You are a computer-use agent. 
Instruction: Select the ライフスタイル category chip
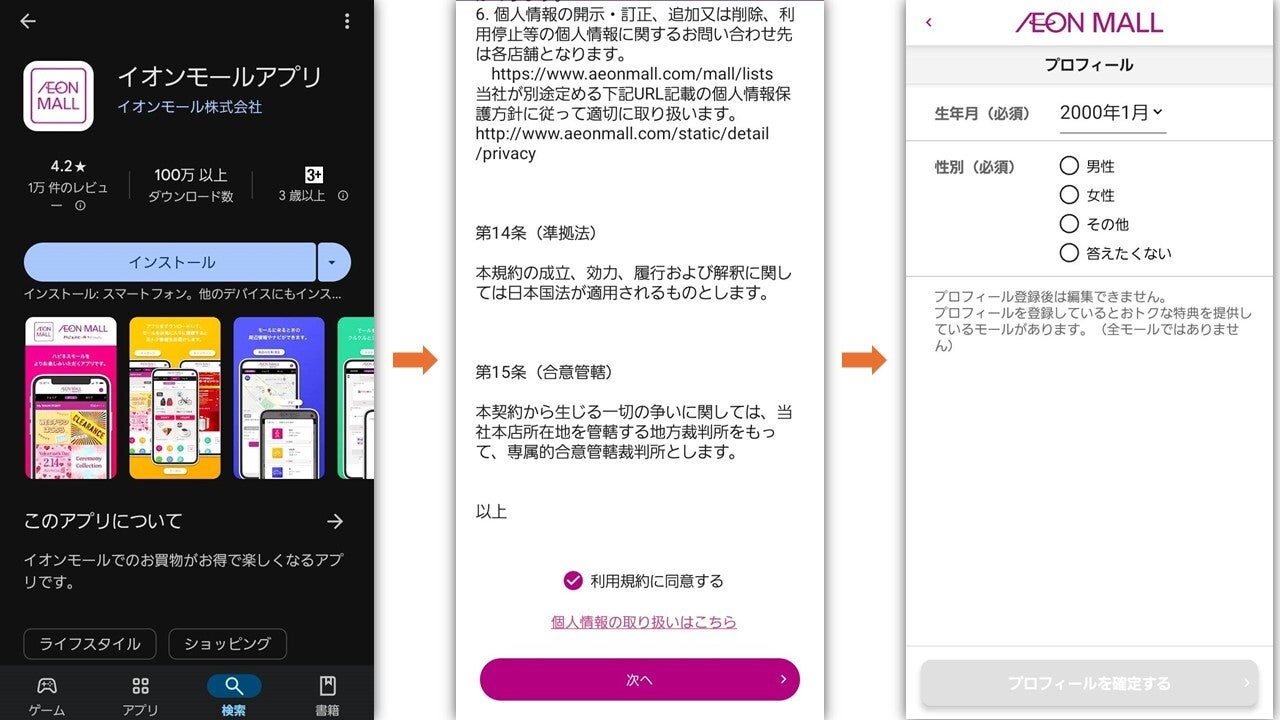90,644
